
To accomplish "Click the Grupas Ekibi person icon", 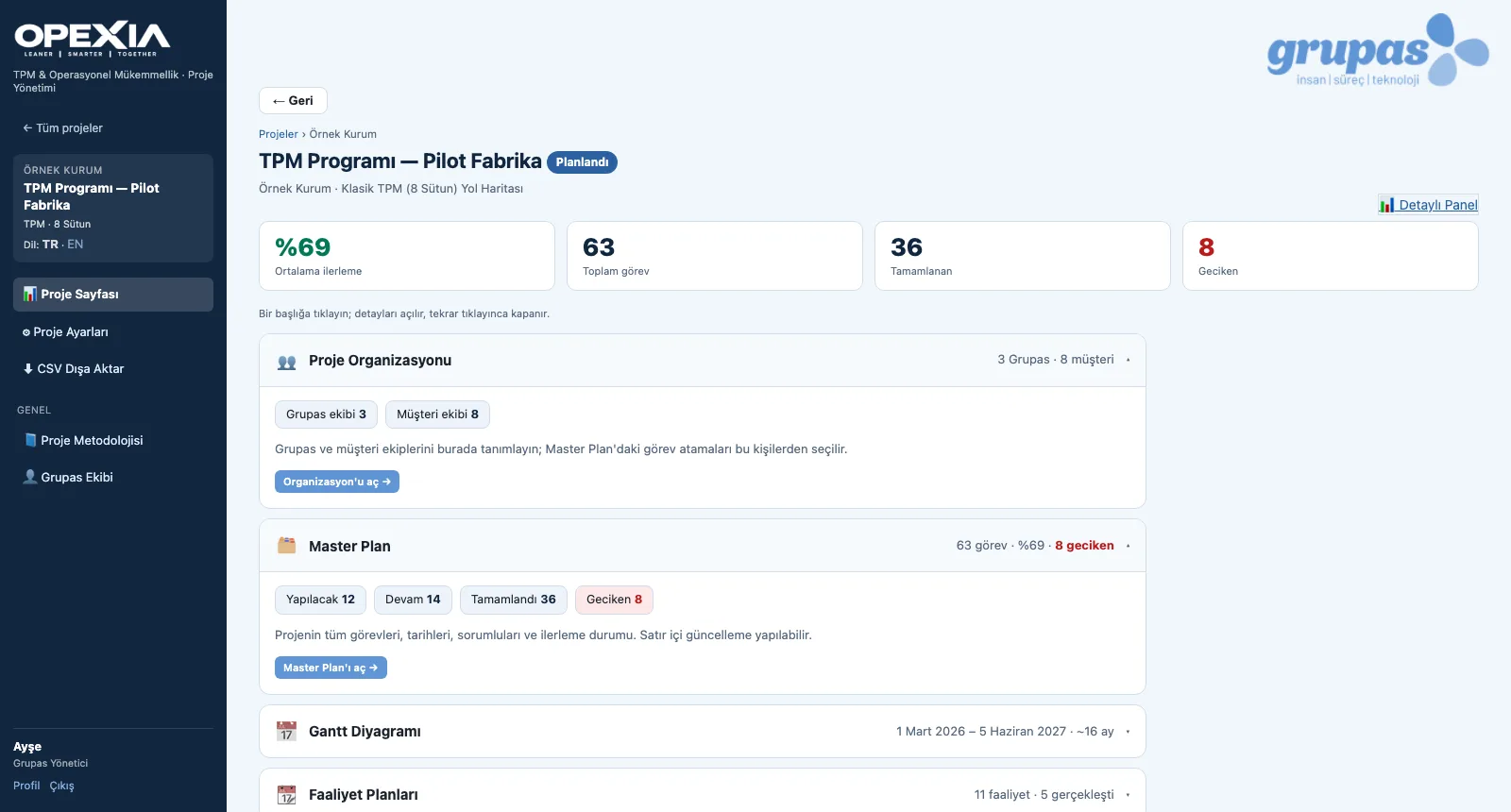I will 30,477.
